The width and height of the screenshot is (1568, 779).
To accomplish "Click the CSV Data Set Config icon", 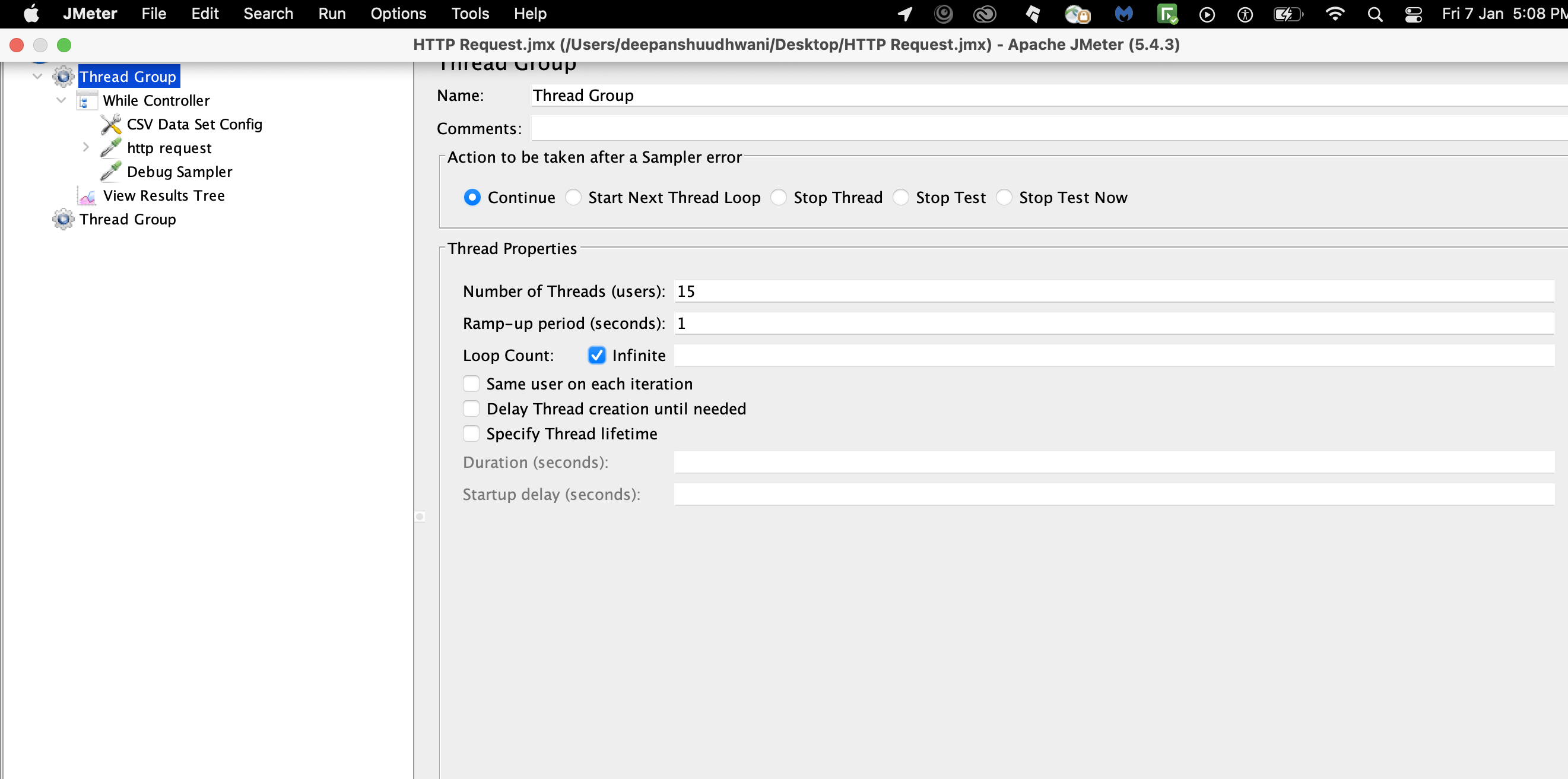I will [x=111, y=123].
